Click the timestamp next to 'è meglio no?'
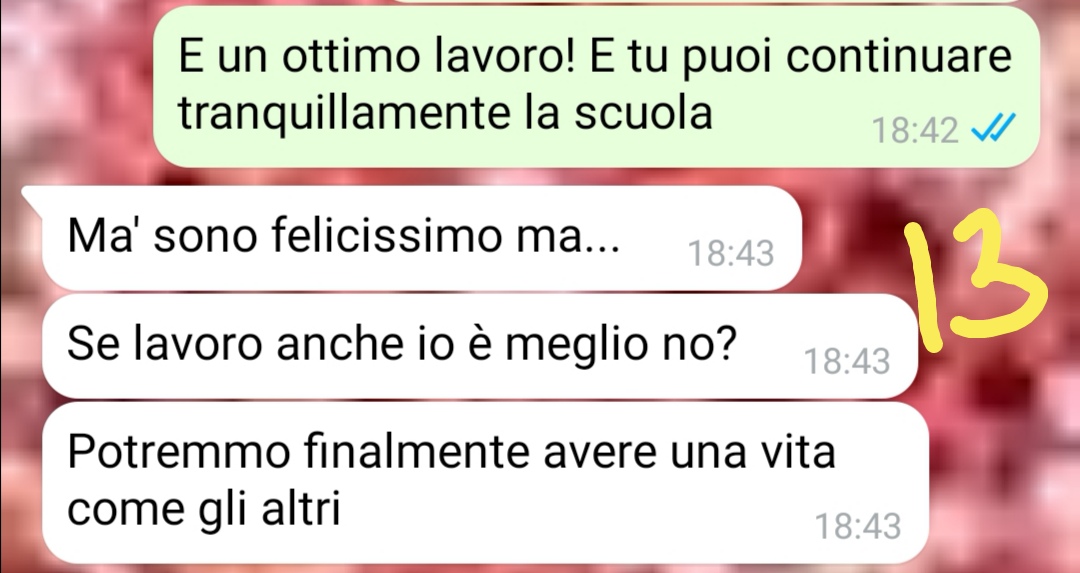1080x573 pixels. tap(847, 361)
